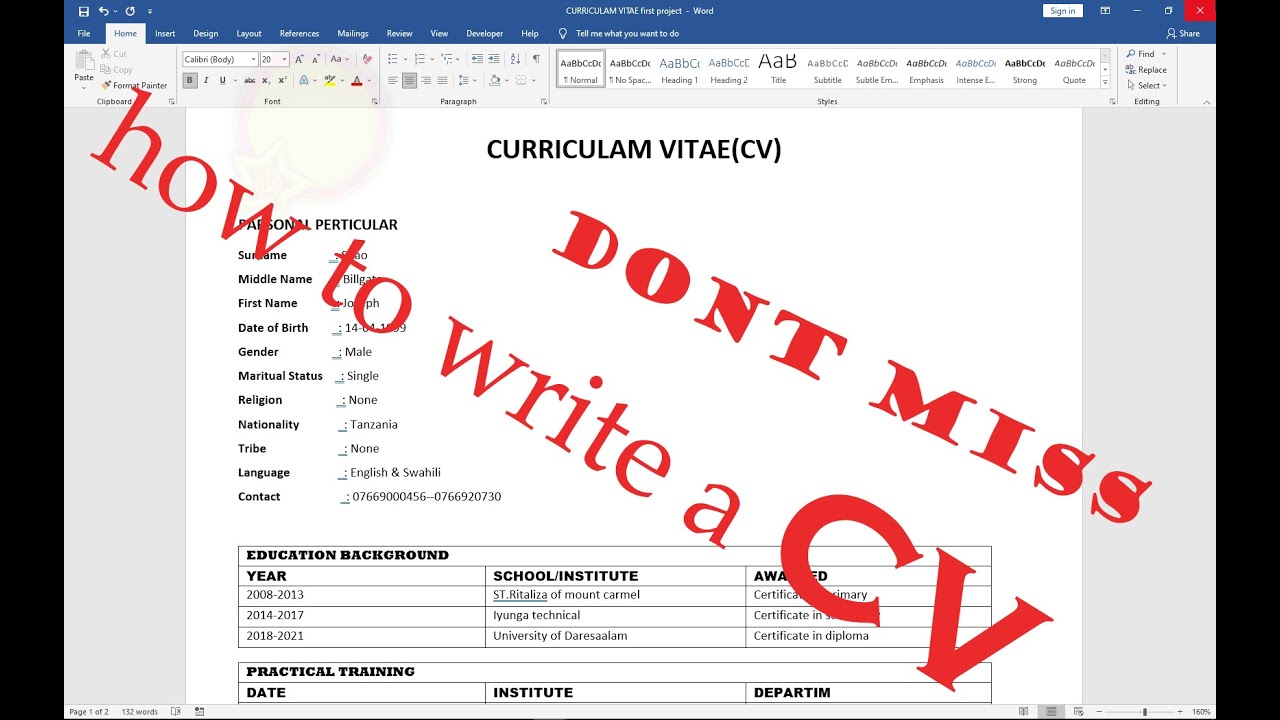Switch to the Mailings tab
The width and height of the screenshot is (1280, 720).
[353, 33]
